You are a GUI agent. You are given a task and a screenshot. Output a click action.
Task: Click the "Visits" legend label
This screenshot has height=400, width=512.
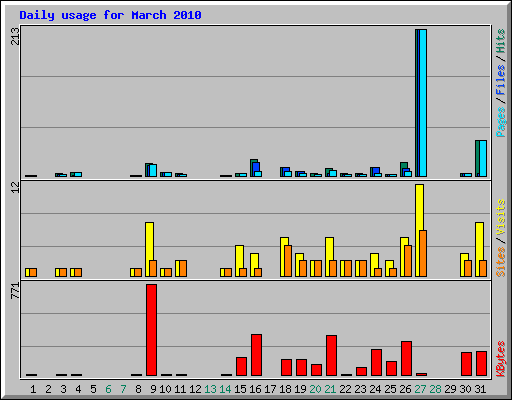500,218
